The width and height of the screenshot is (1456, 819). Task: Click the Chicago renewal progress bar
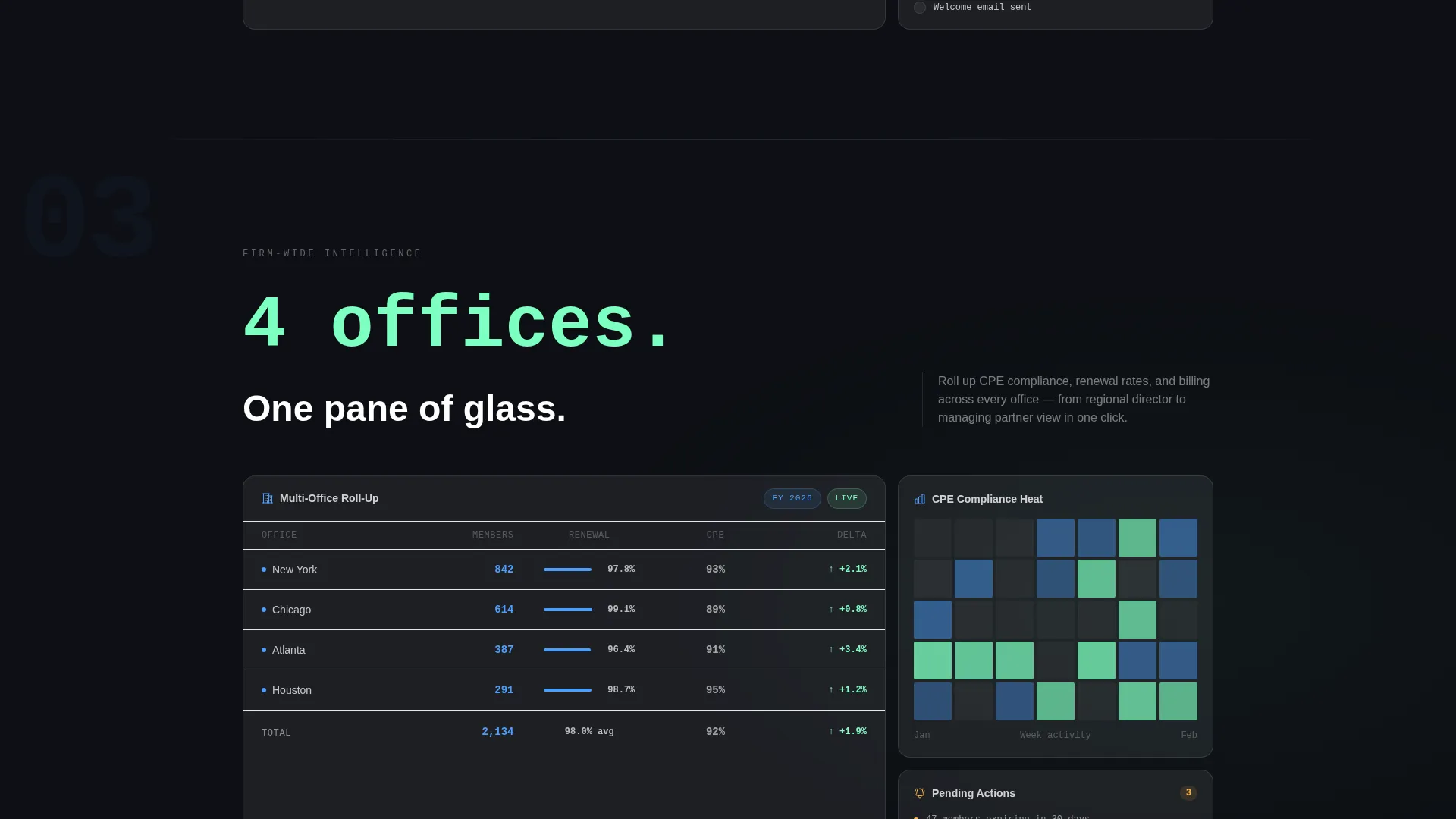tap(568, 610)
